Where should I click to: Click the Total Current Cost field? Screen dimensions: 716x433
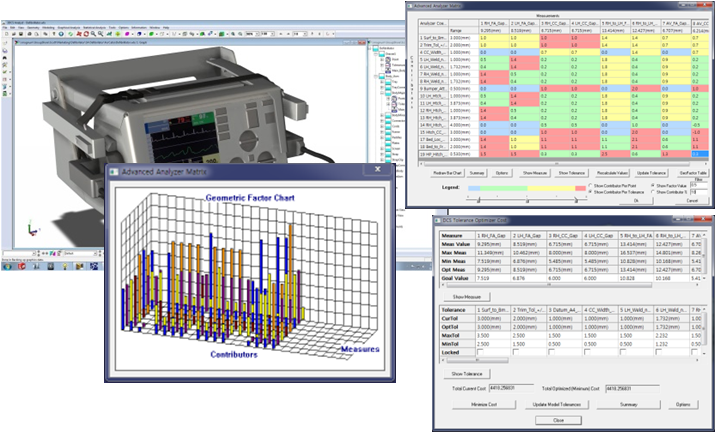(x=511, y=388)
